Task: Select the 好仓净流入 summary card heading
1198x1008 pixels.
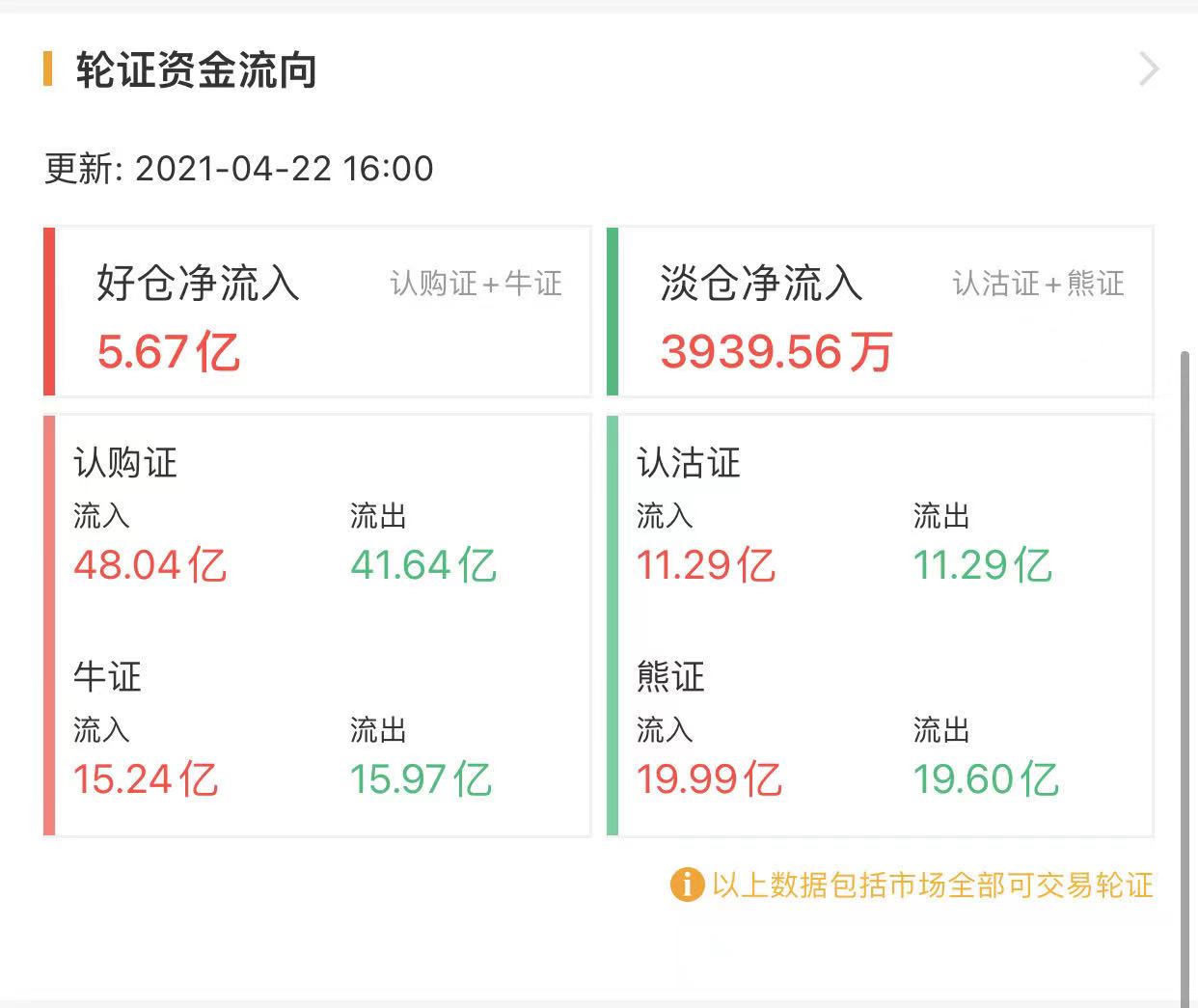Action: 198,284
